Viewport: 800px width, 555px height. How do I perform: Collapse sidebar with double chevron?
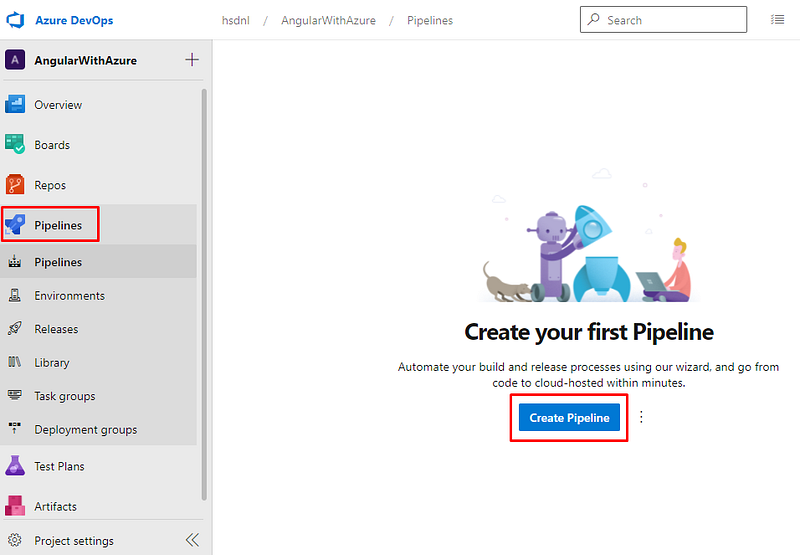coord(192,540)
